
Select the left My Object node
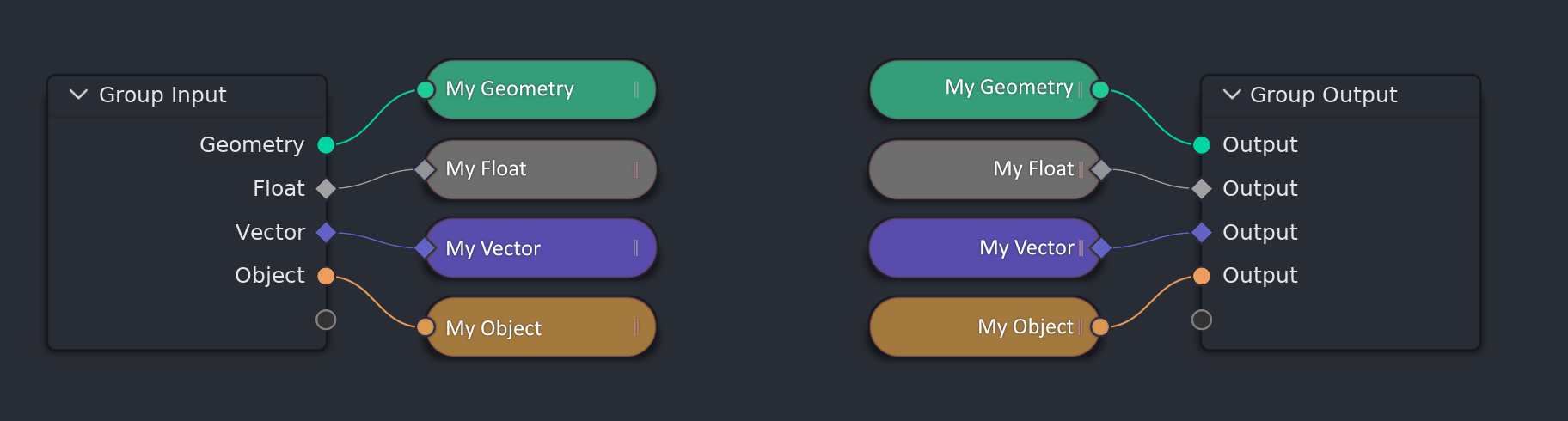pos(541,327)
